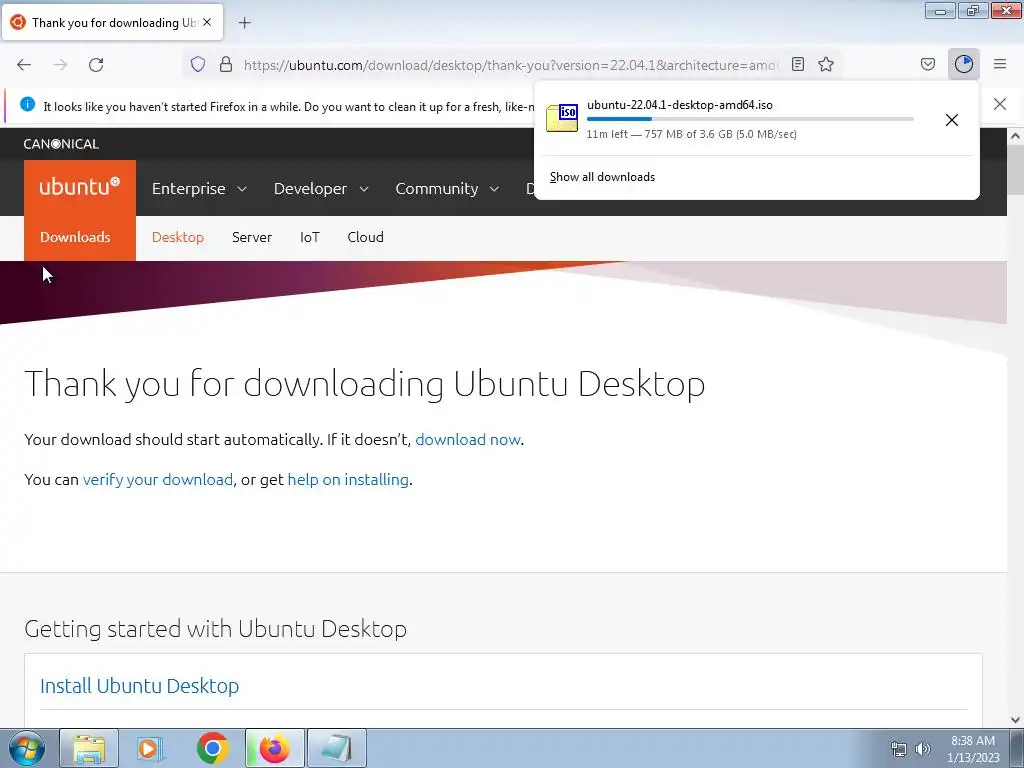Select the Desktop downloads tab
This screenshot has height=768, width=1024.
(x=178, y=237)
